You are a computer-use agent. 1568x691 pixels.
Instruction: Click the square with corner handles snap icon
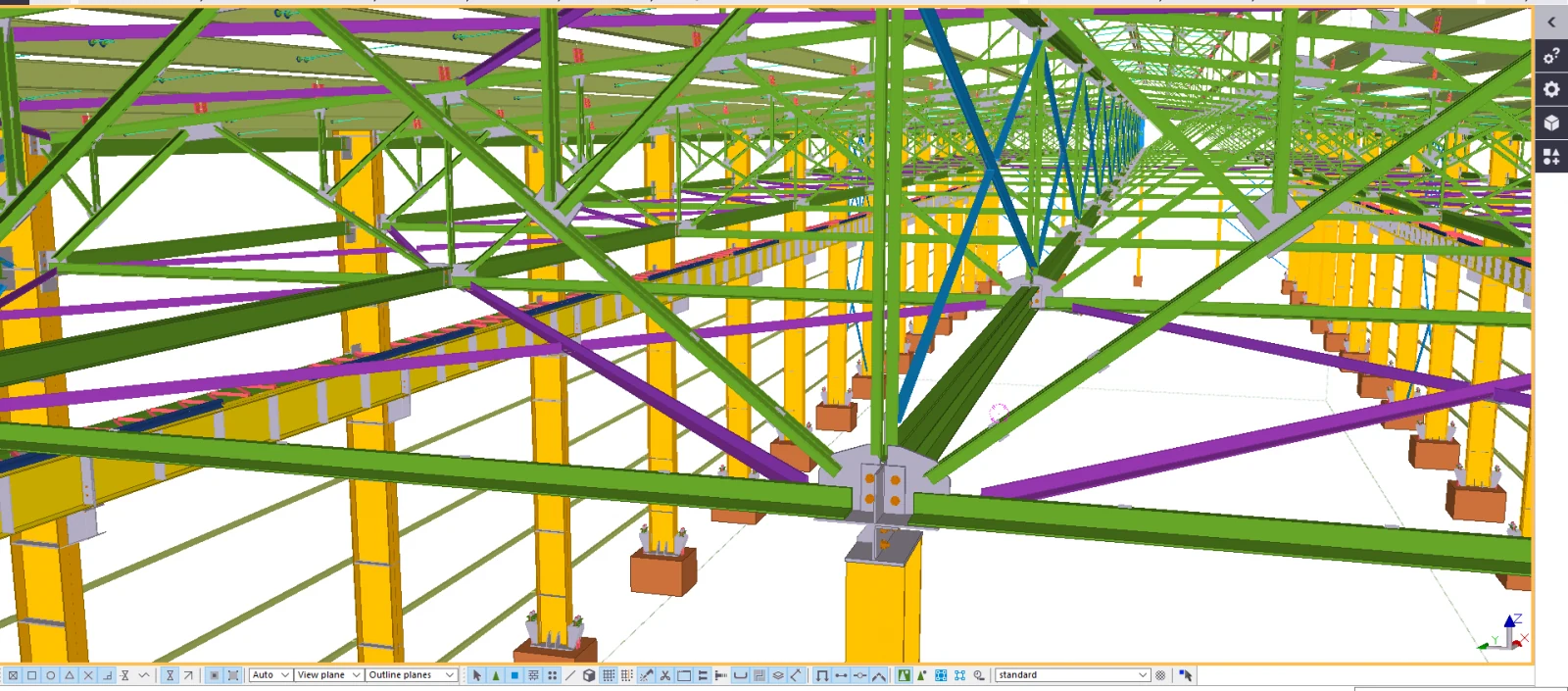233,675
